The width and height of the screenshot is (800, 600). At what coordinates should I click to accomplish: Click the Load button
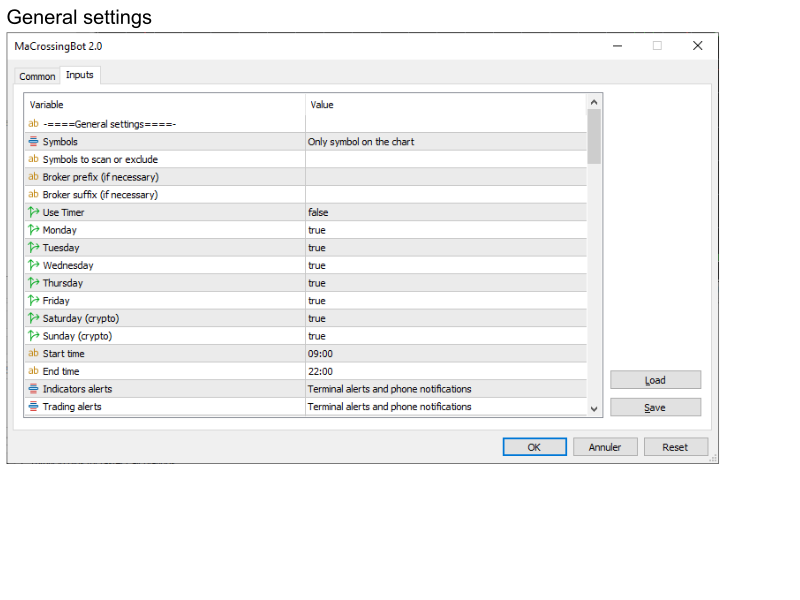[x=656, y=380]
